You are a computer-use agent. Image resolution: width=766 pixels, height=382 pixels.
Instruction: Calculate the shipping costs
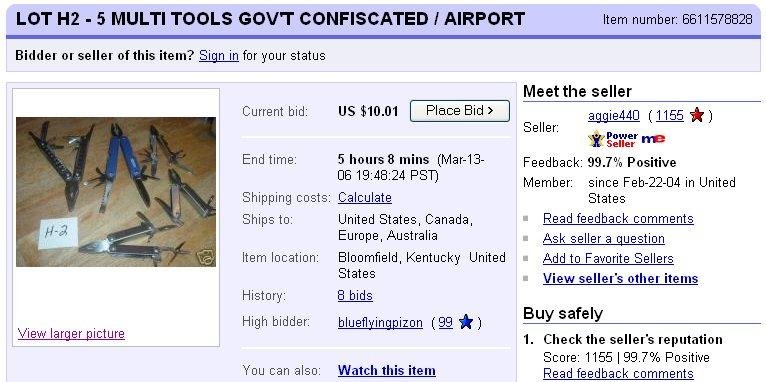(x=364, y=198)
